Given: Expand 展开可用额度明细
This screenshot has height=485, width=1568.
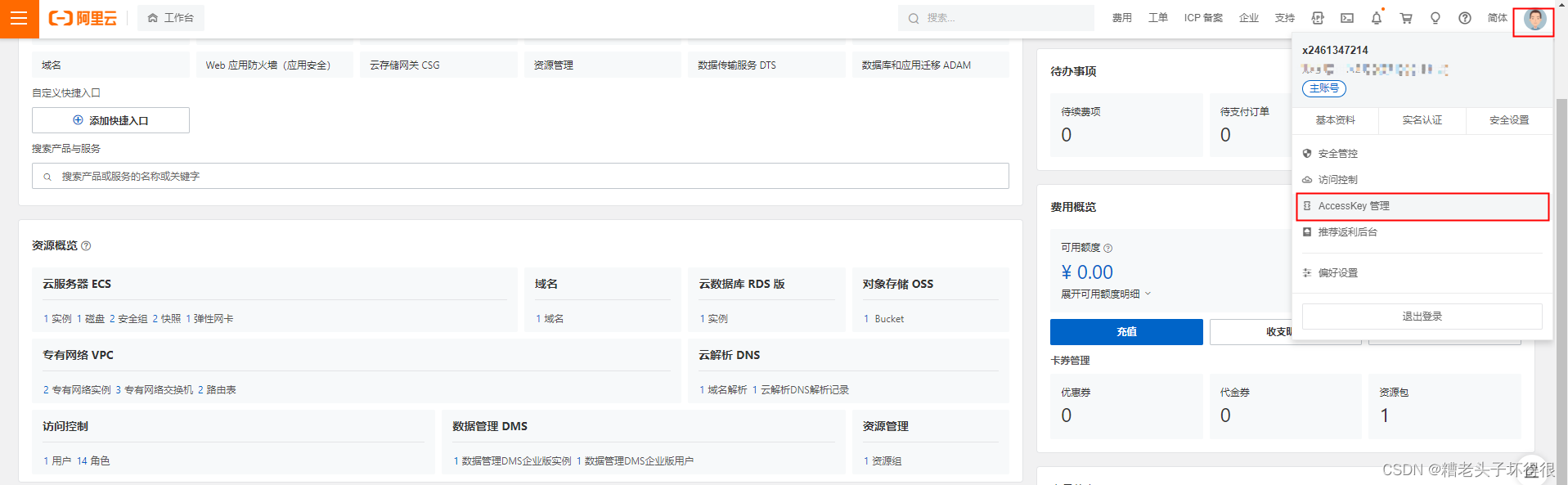Looking at the screenshot, I should [1106, 294].
